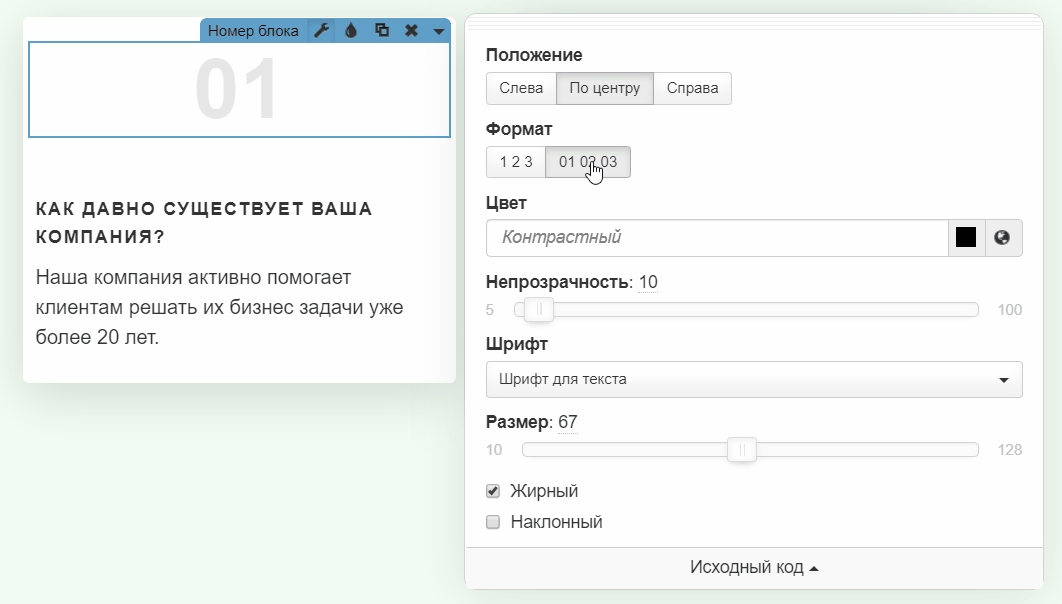Enable the Наклонный (italic) checkbox
Viewport: 1062px width, 604px height.
tap(492, 522)
